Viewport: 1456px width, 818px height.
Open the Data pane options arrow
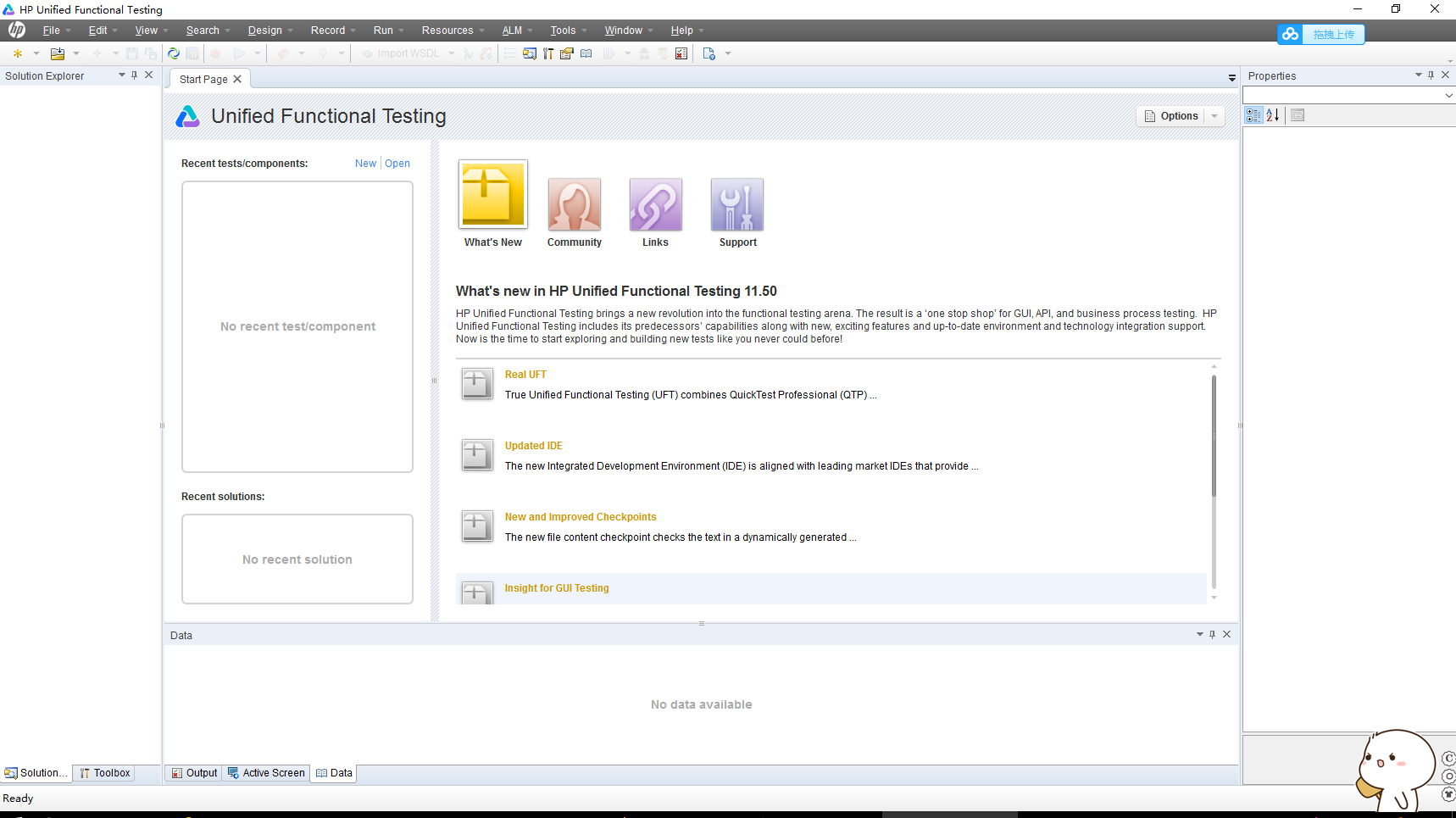(1200, 634)
